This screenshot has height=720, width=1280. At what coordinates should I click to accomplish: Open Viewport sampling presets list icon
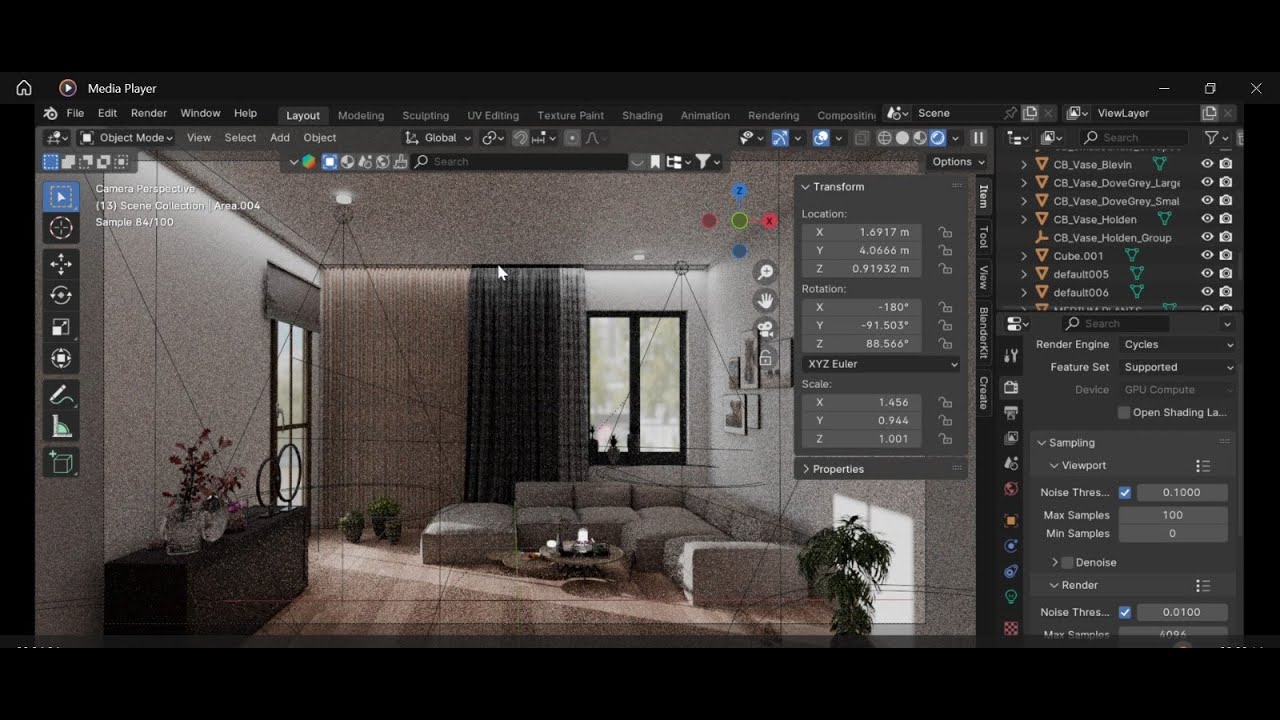1203,466
